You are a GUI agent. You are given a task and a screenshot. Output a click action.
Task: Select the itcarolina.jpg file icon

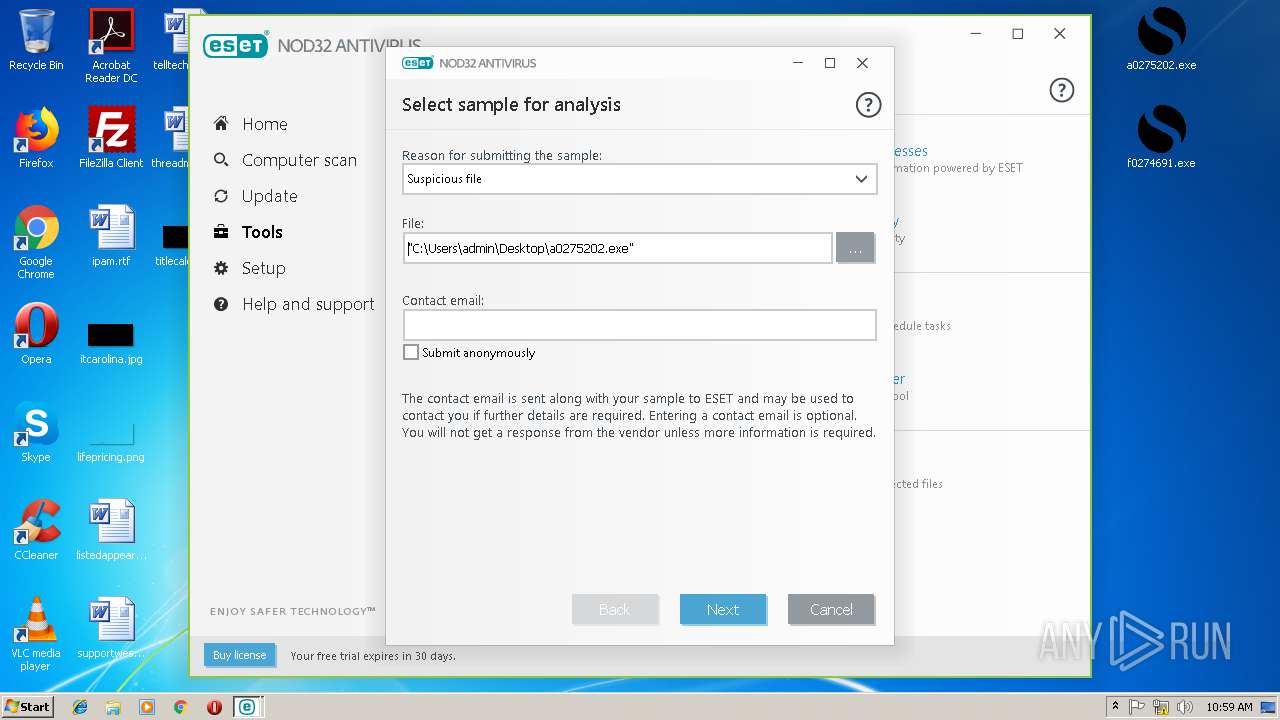coord(111,342)
